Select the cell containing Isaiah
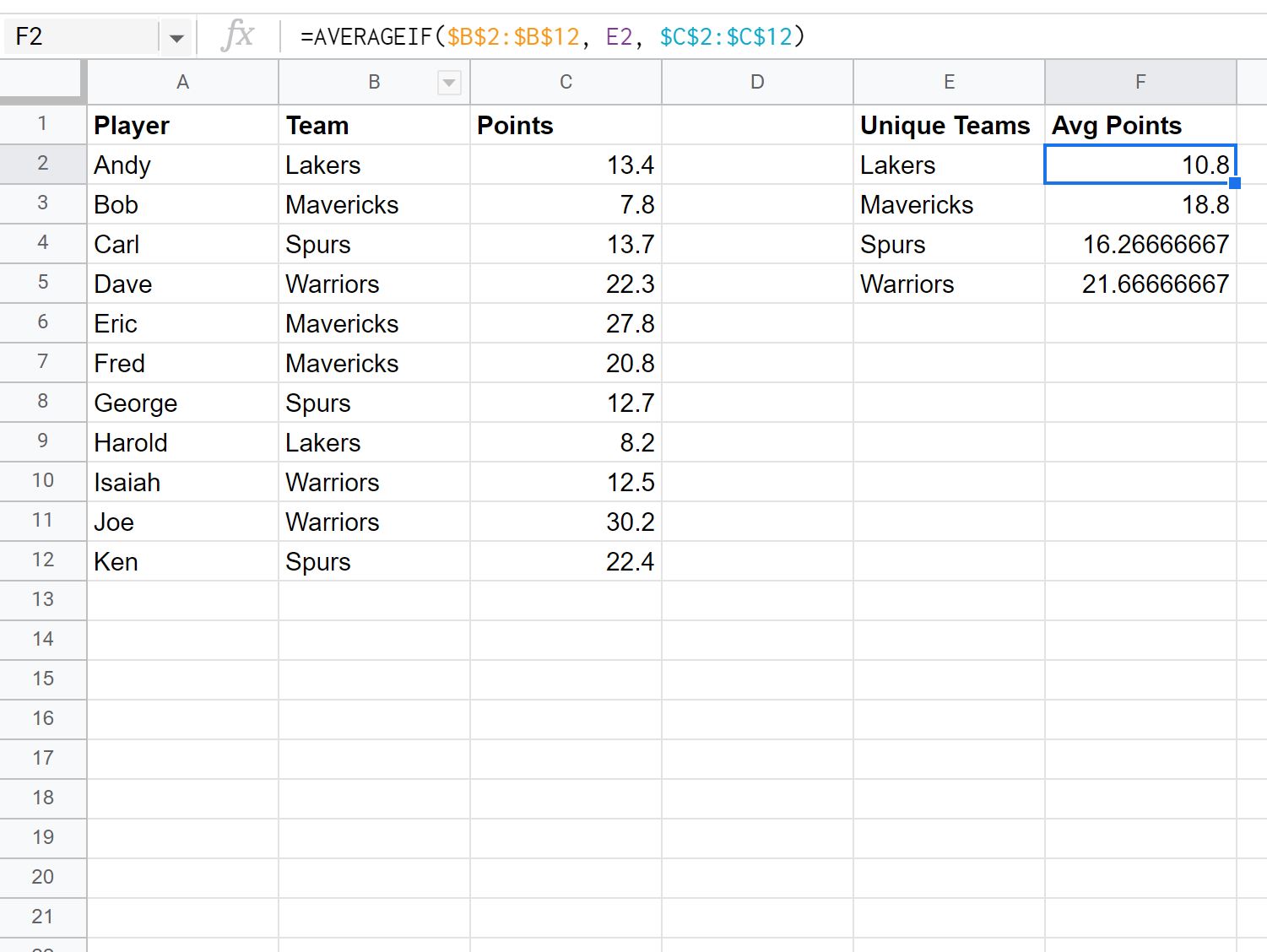The height and width of the screenshot is (952, 1267). point(183,482)
